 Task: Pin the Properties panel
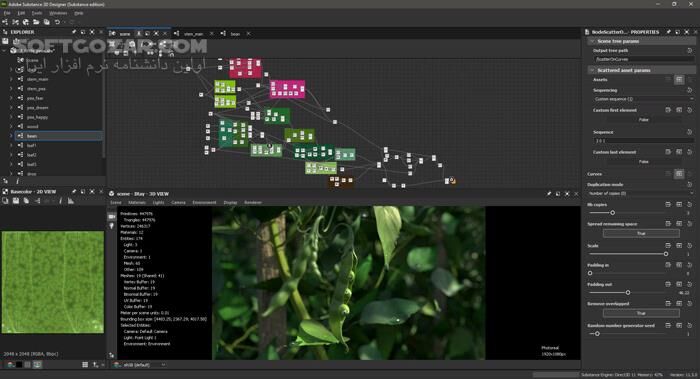pyautogui.click(x=668, y=32)
